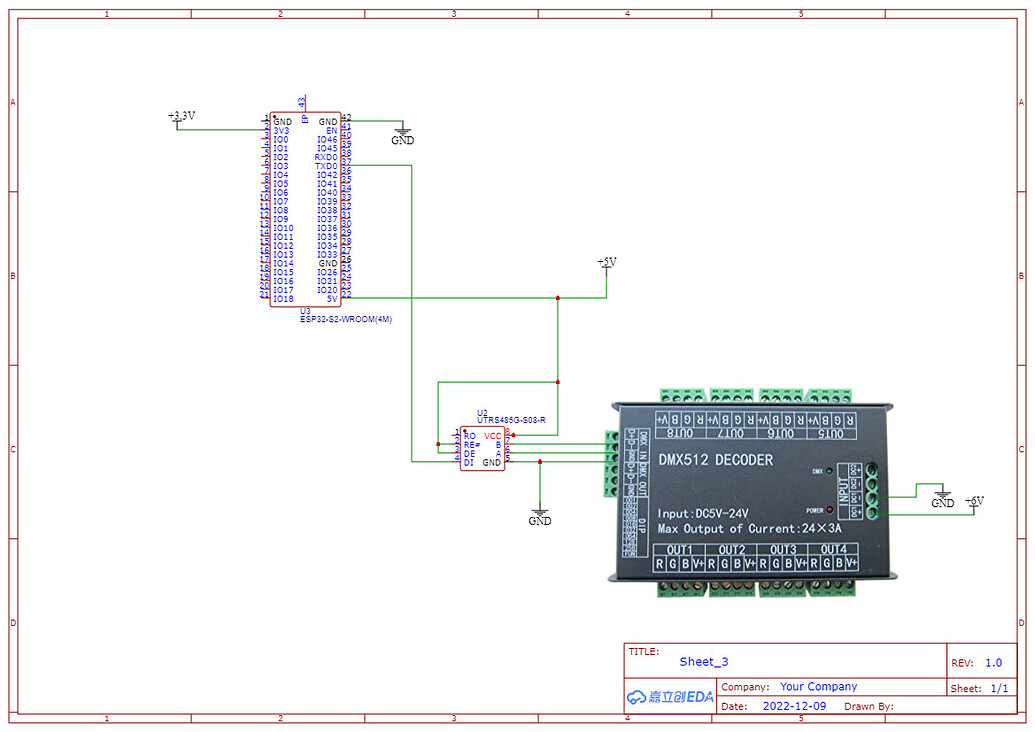
Task: Select the +3.3V power flag
Action: coord(180,115)
